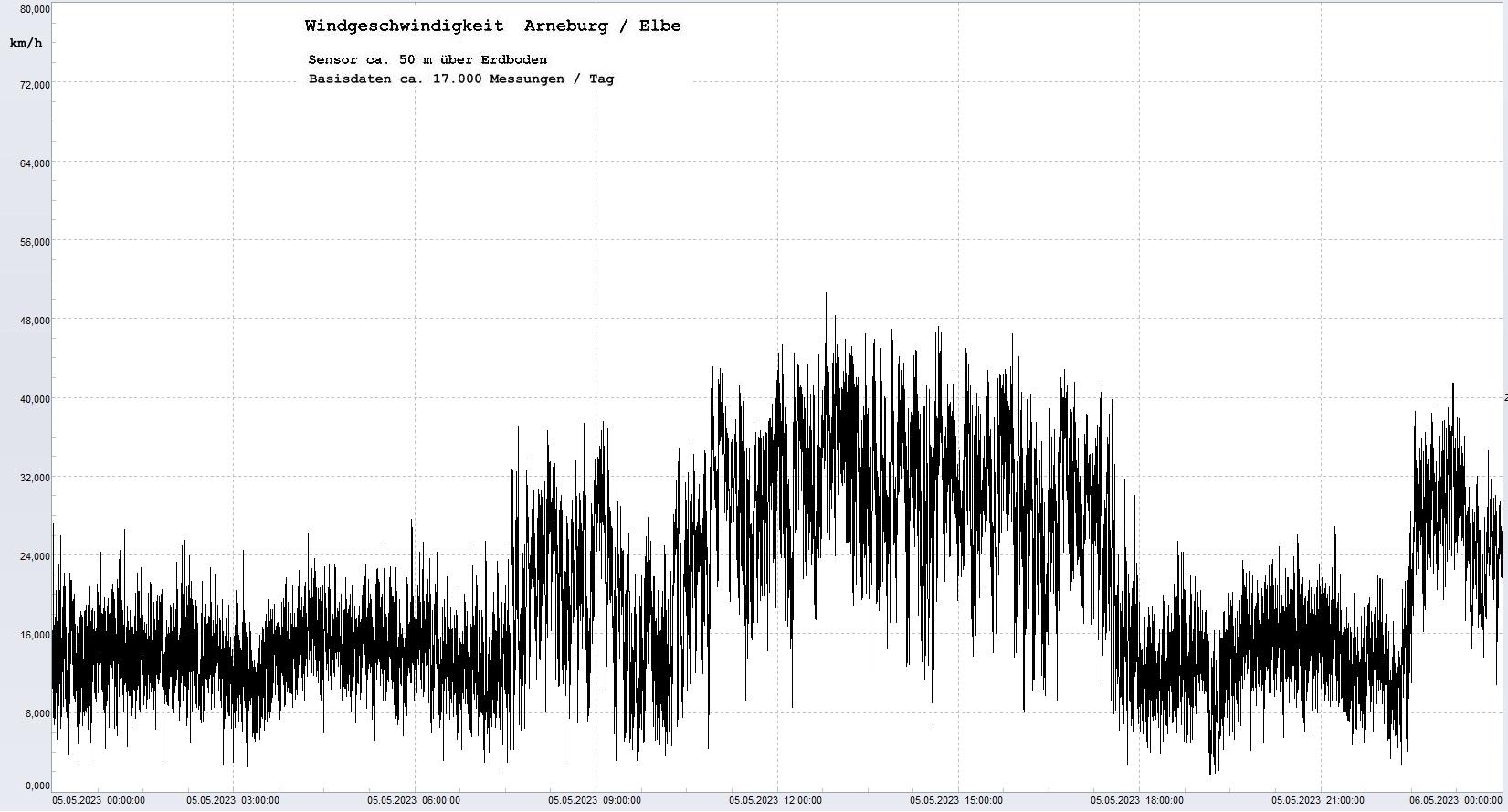The image size is (1508, 812).
Task: Select the 32,000 y-axis tick label
Action: tap(35, 478)
